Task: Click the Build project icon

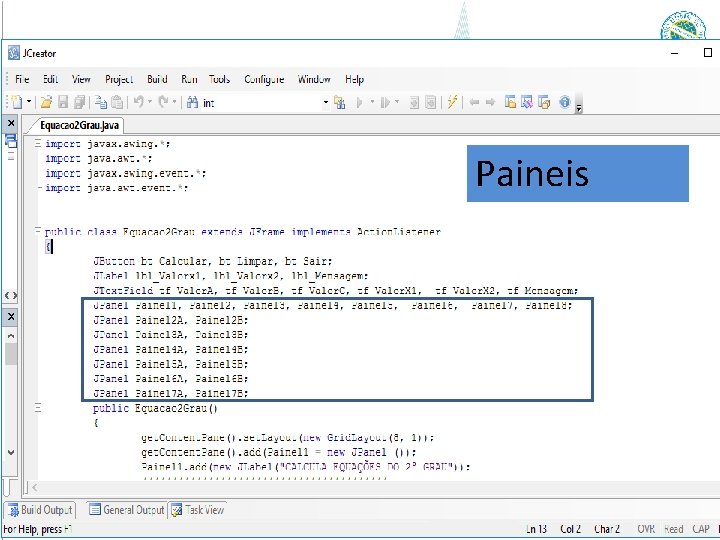Action: click(340, 102)
